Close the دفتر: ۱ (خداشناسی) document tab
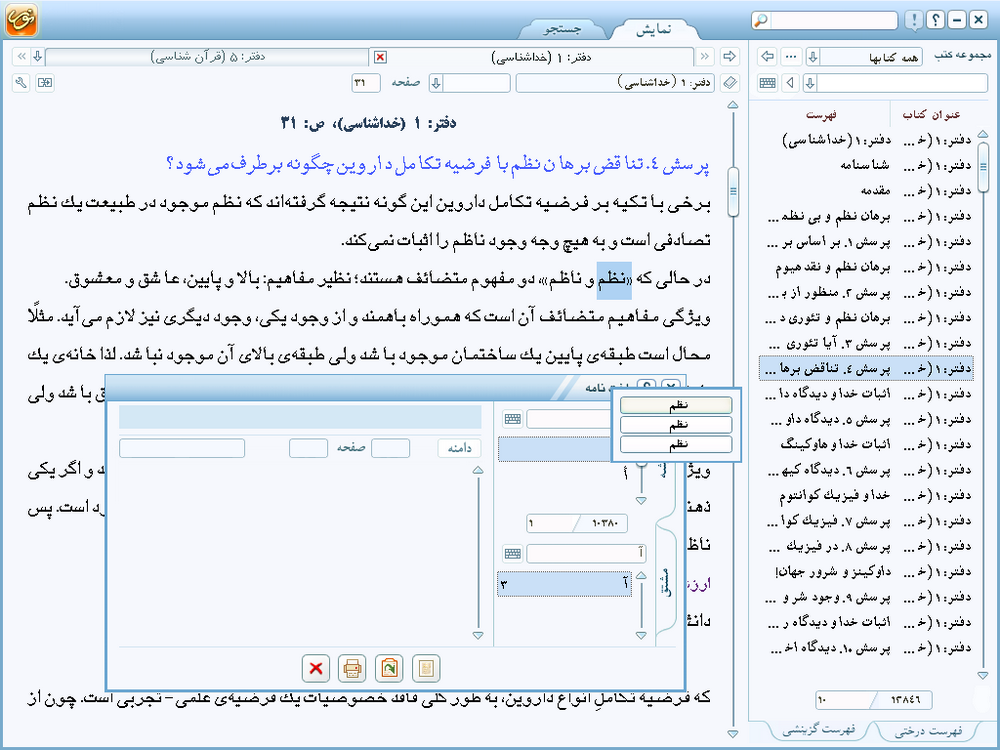1000x750 pixels. (380, 57)
